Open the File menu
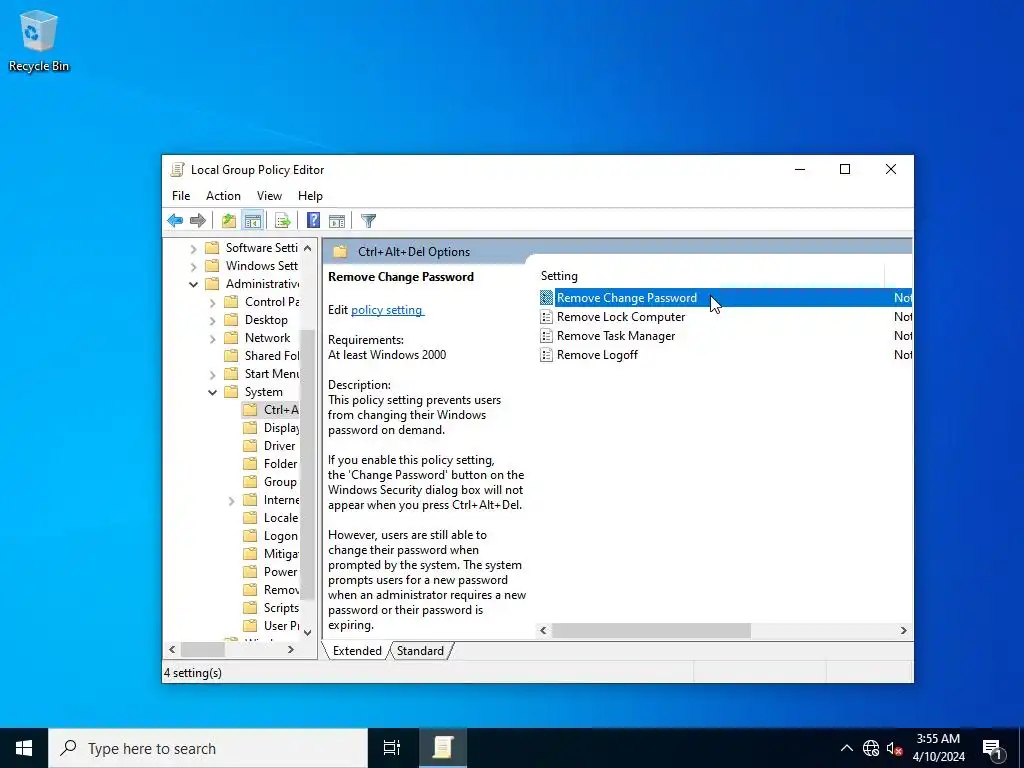Viewport: 1024px width, 768px height. [x=181, y=196]
